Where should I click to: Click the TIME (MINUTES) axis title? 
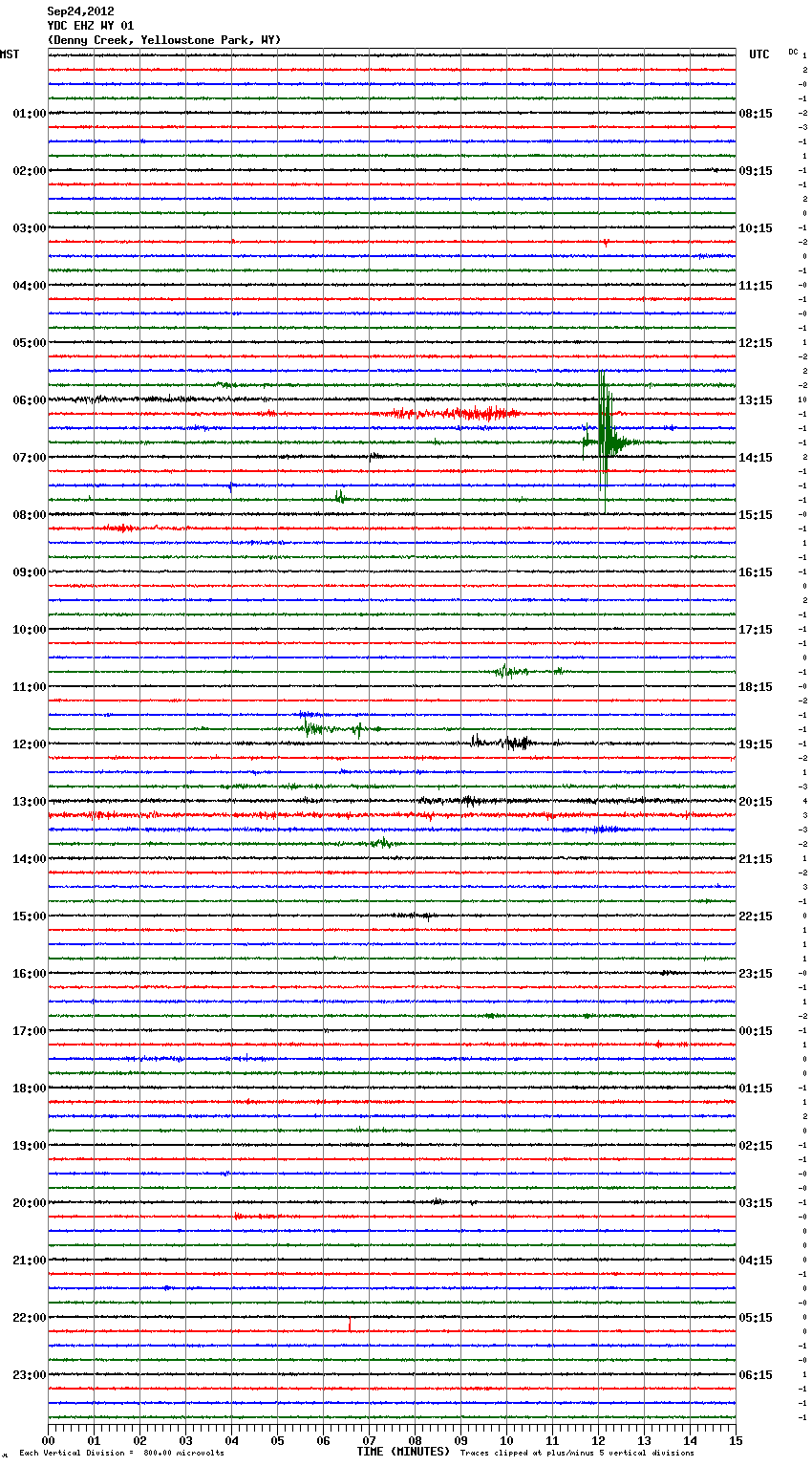coord(403,1452)
